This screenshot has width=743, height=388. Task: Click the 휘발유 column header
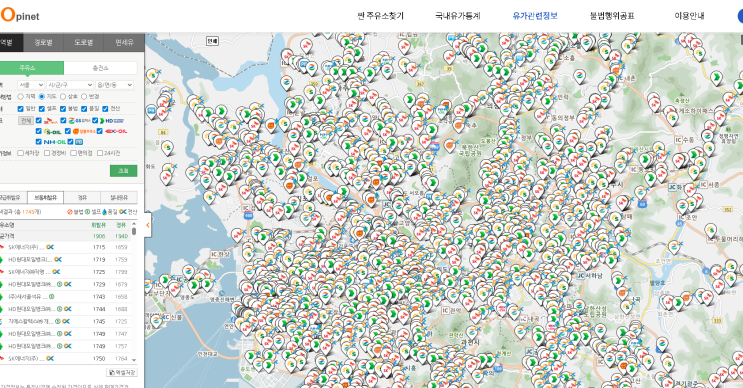(x=99, y=225)
